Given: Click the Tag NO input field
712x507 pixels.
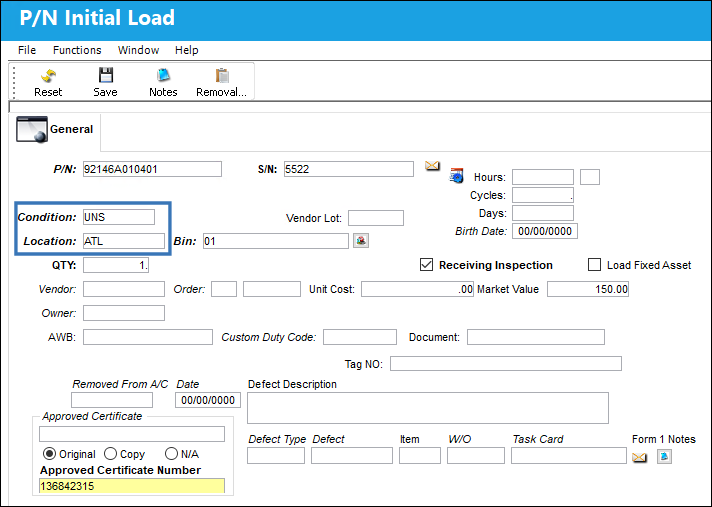Looking at the screenshot, I should click(506, 364).
